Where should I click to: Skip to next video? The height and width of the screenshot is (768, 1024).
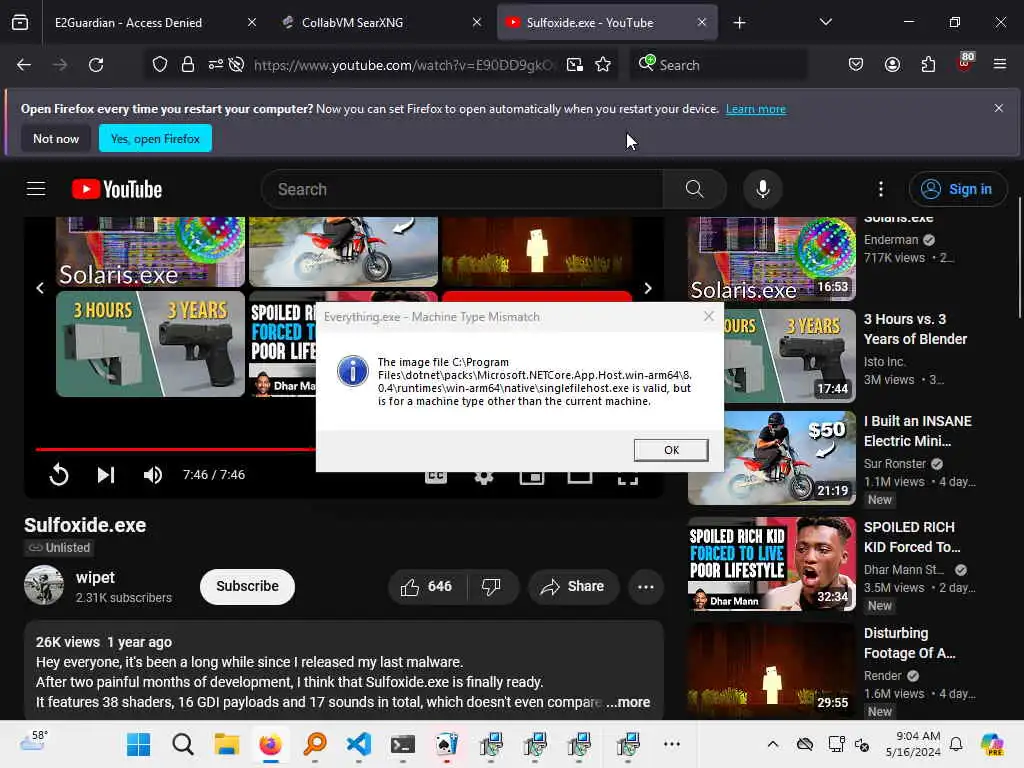click(x=106, y=475)
